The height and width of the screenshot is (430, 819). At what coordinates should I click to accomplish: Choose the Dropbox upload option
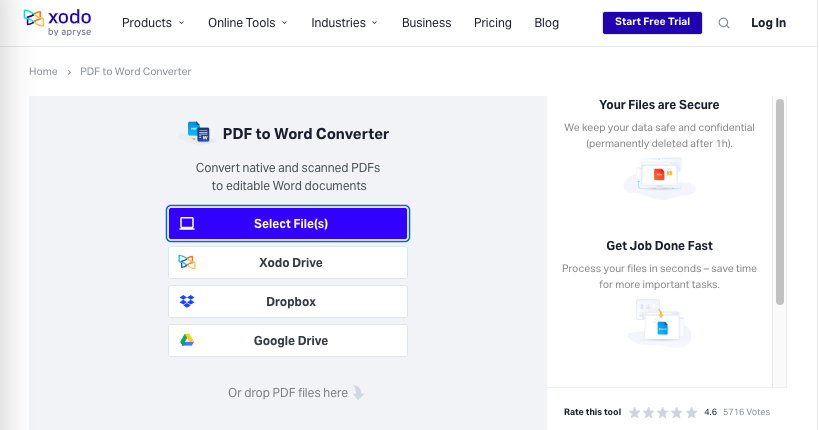click(x=288, y=301)
